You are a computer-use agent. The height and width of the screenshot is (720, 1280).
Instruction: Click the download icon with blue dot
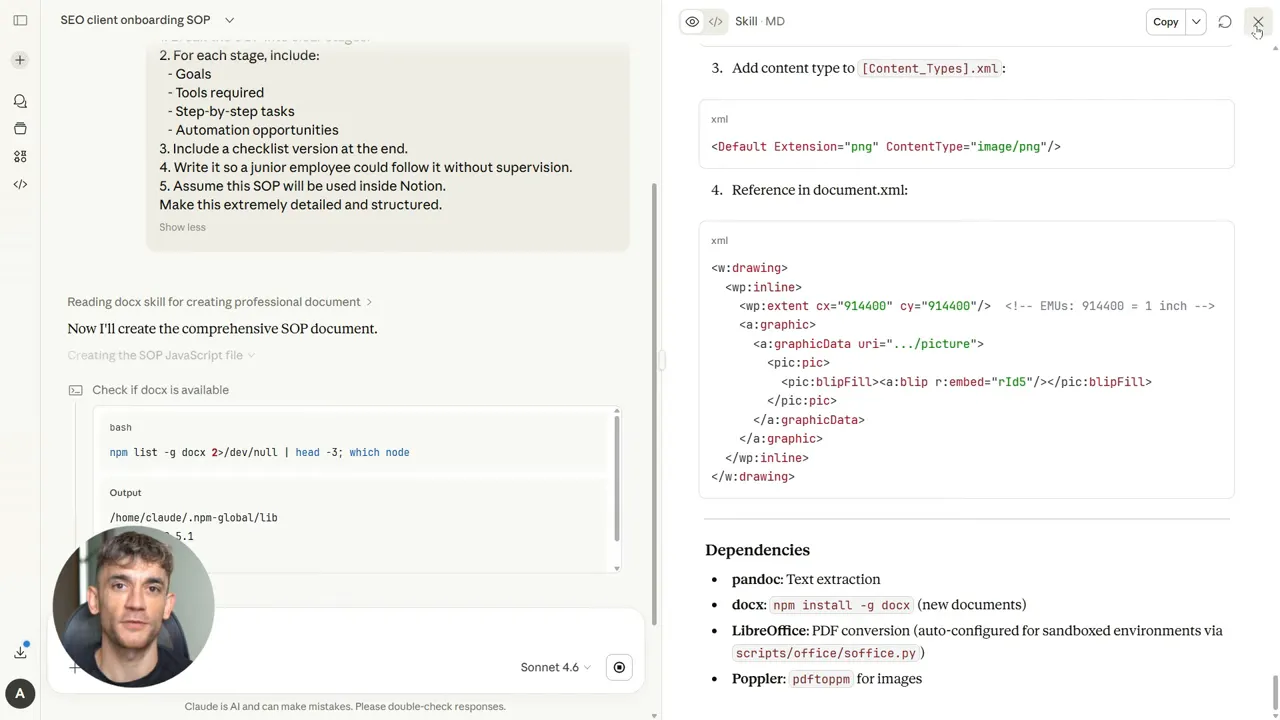(x=20, y=651)
